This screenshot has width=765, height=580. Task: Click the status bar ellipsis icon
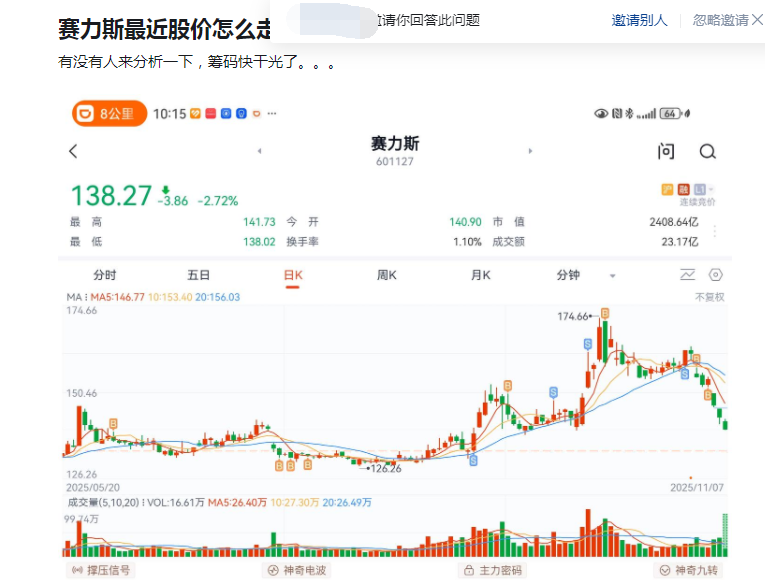pos(272,114)
